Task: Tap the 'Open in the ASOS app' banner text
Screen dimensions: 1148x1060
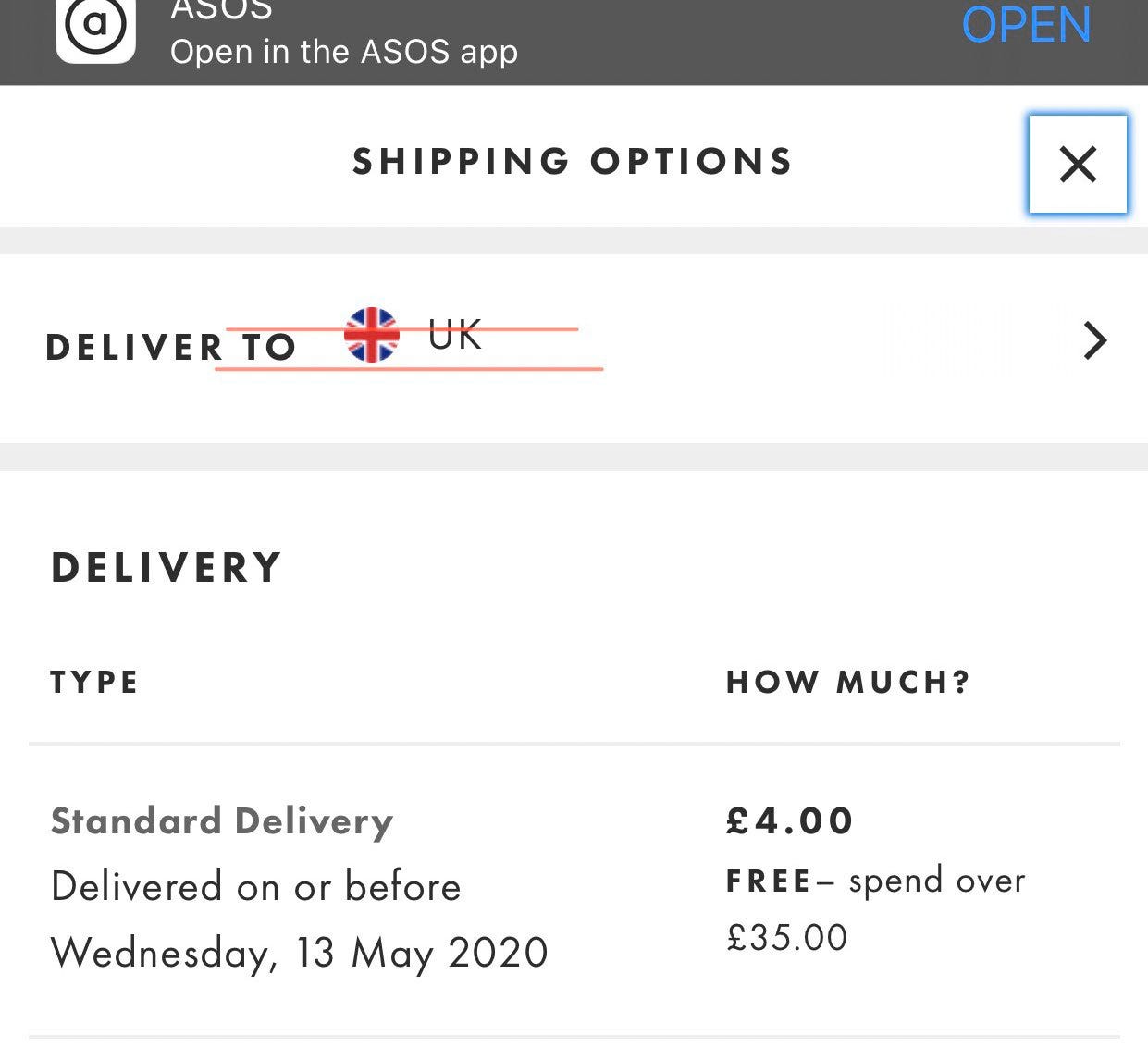Action: click(x=344, y=52)
